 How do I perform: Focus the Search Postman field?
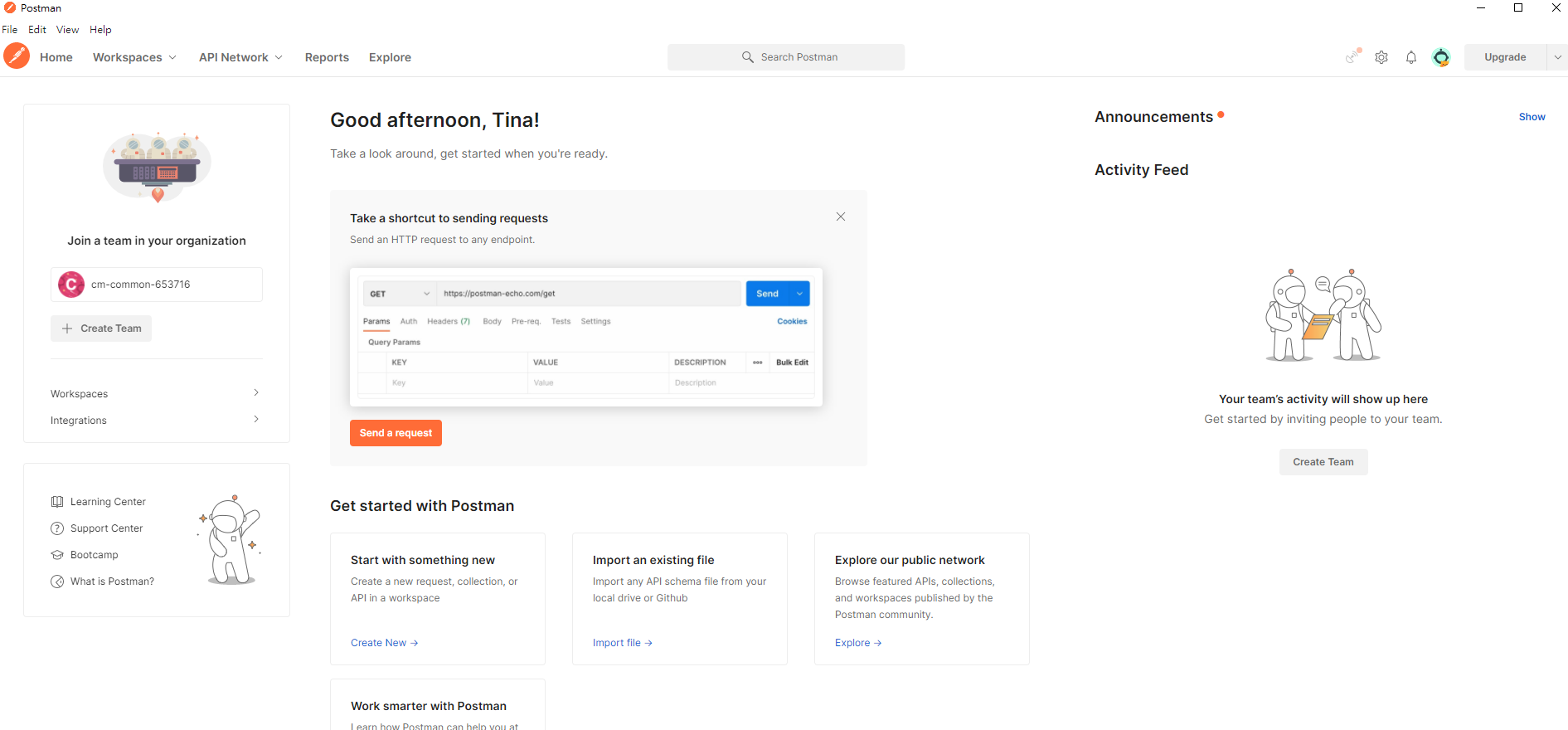pos(786,57)
